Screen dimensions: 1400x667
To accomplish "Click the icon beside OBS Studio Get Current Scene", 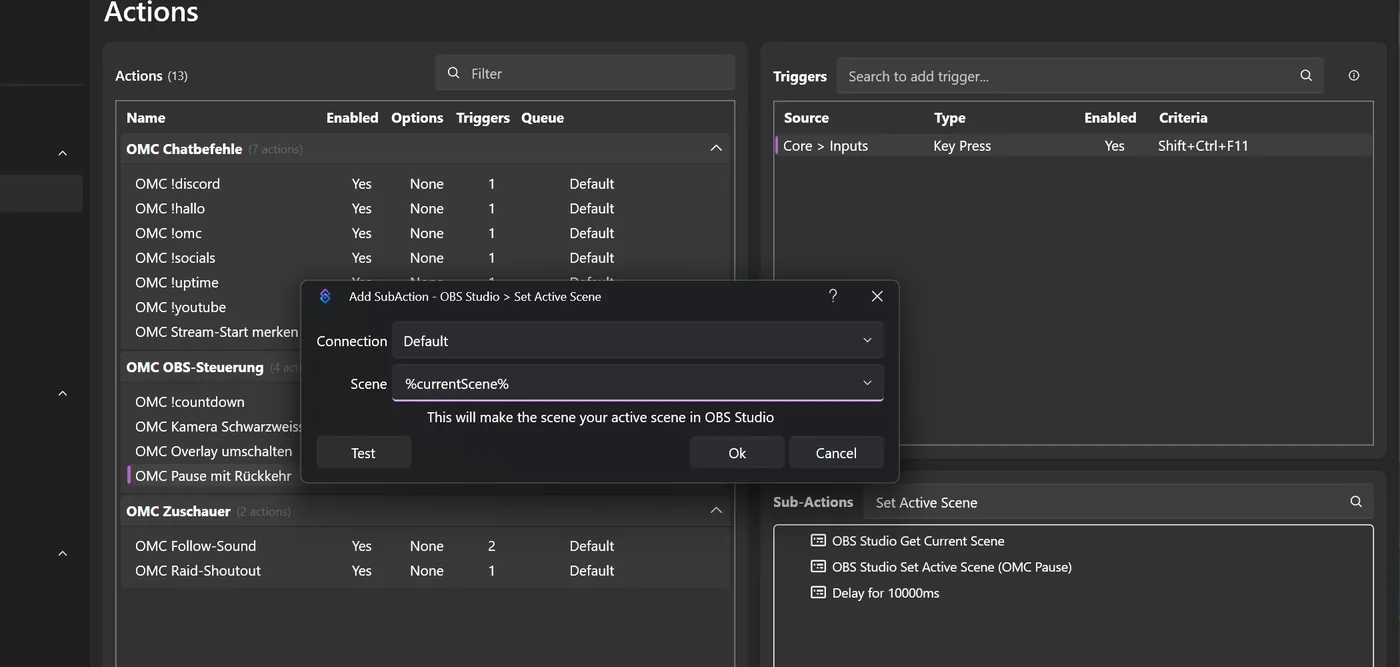I will point(818,541).
